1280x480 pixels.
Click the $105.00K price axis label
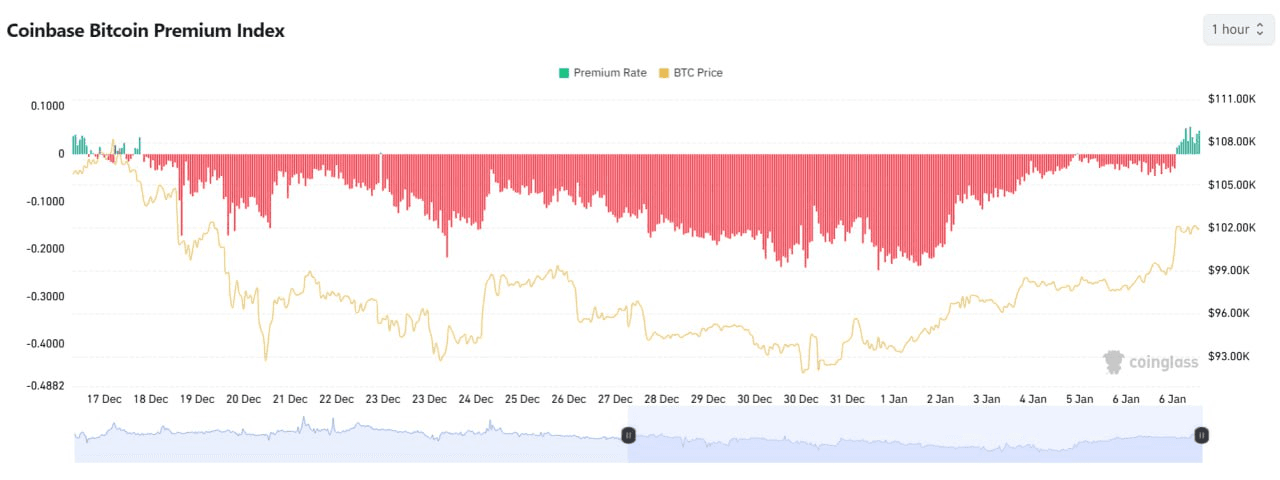coord(1231,185)
